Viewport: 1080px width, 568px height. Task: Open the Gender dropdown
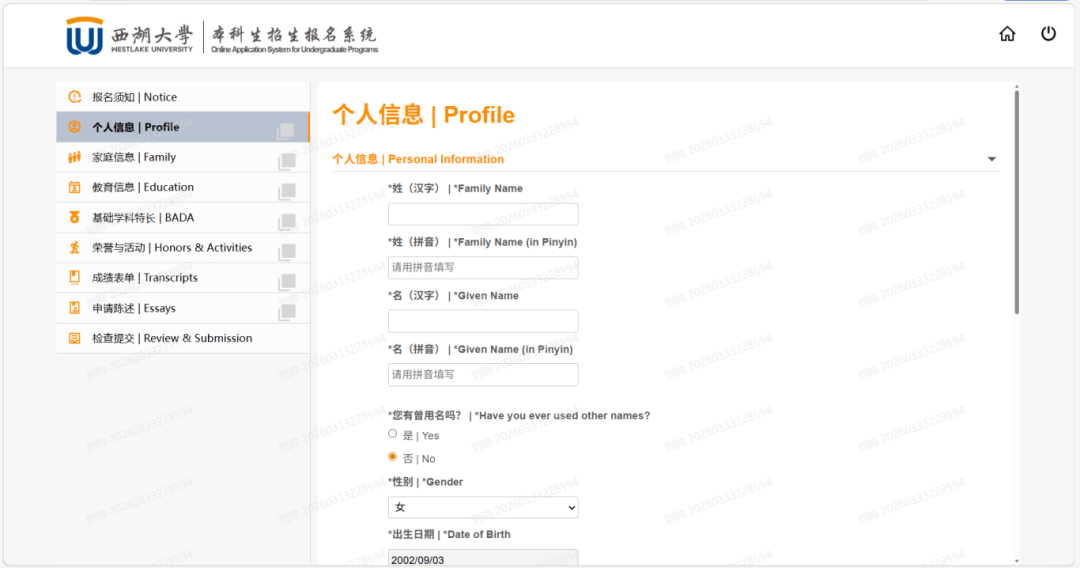[483, 508]
